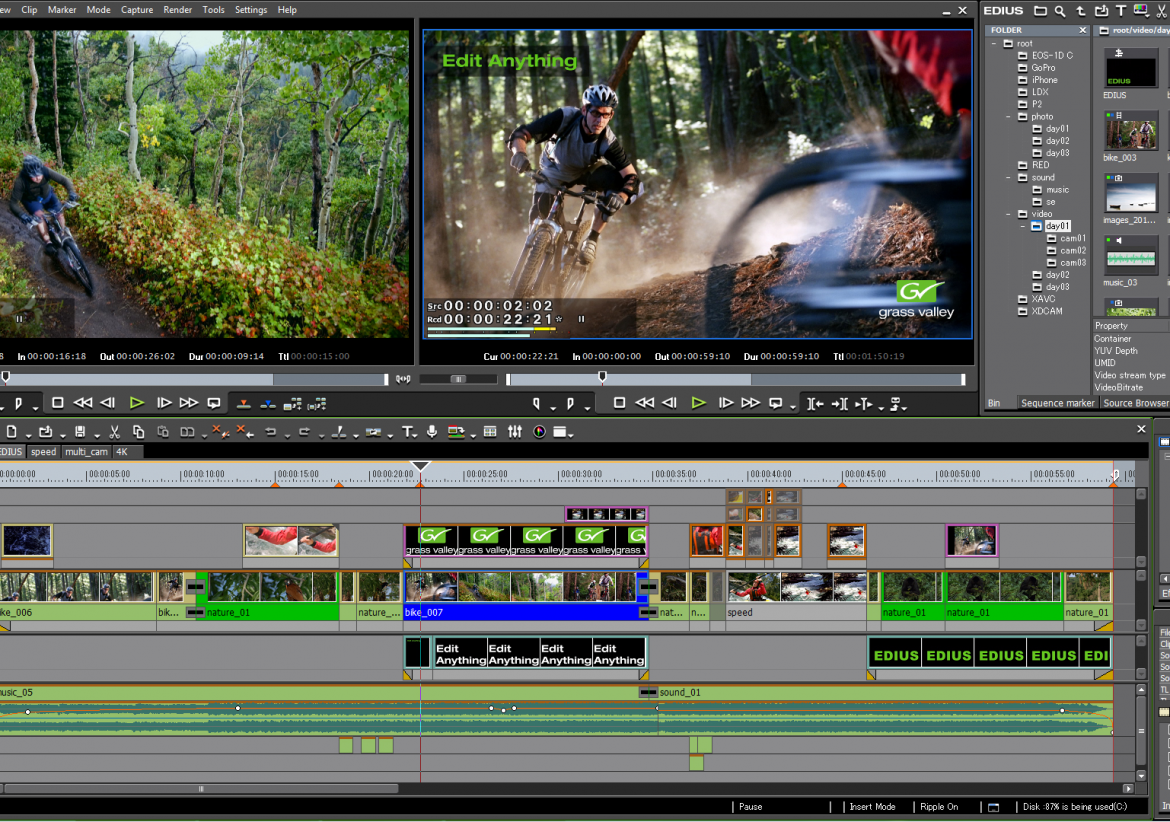
Task: Click the export icon under the recorder
Action: click(x=895, y=404)
